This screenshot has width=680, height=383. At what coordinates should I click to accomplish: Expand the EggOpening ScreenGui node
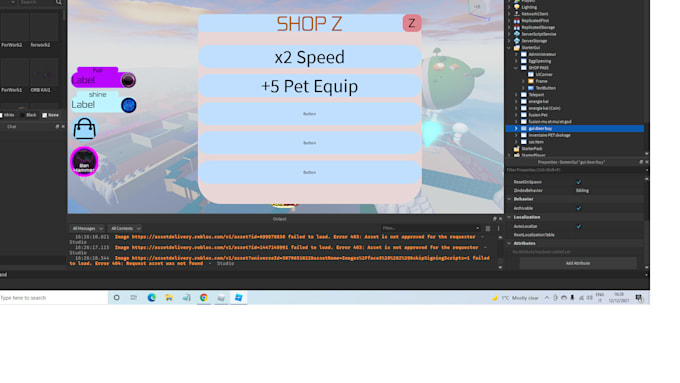click(x=516, y=61)
